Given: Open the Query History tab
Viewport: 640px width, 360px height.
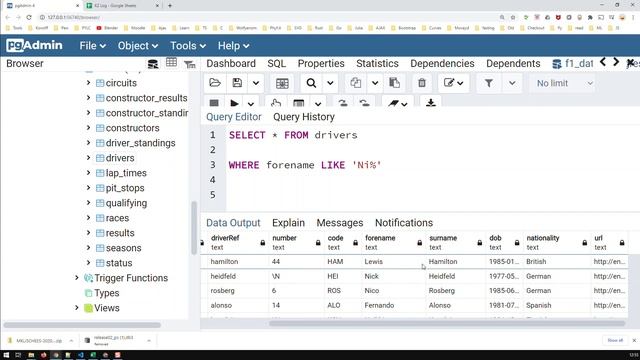Looking at the screenshot, I should click(x=304, y=117).
